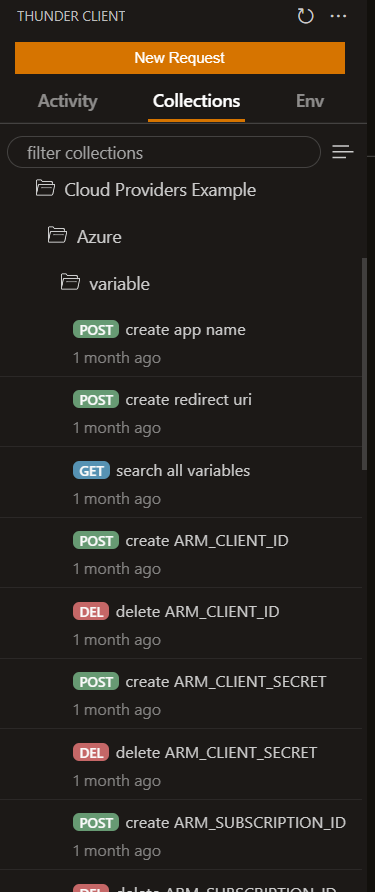Click the variable folder icon
The image size is (375, 892).
coord(70,282)
